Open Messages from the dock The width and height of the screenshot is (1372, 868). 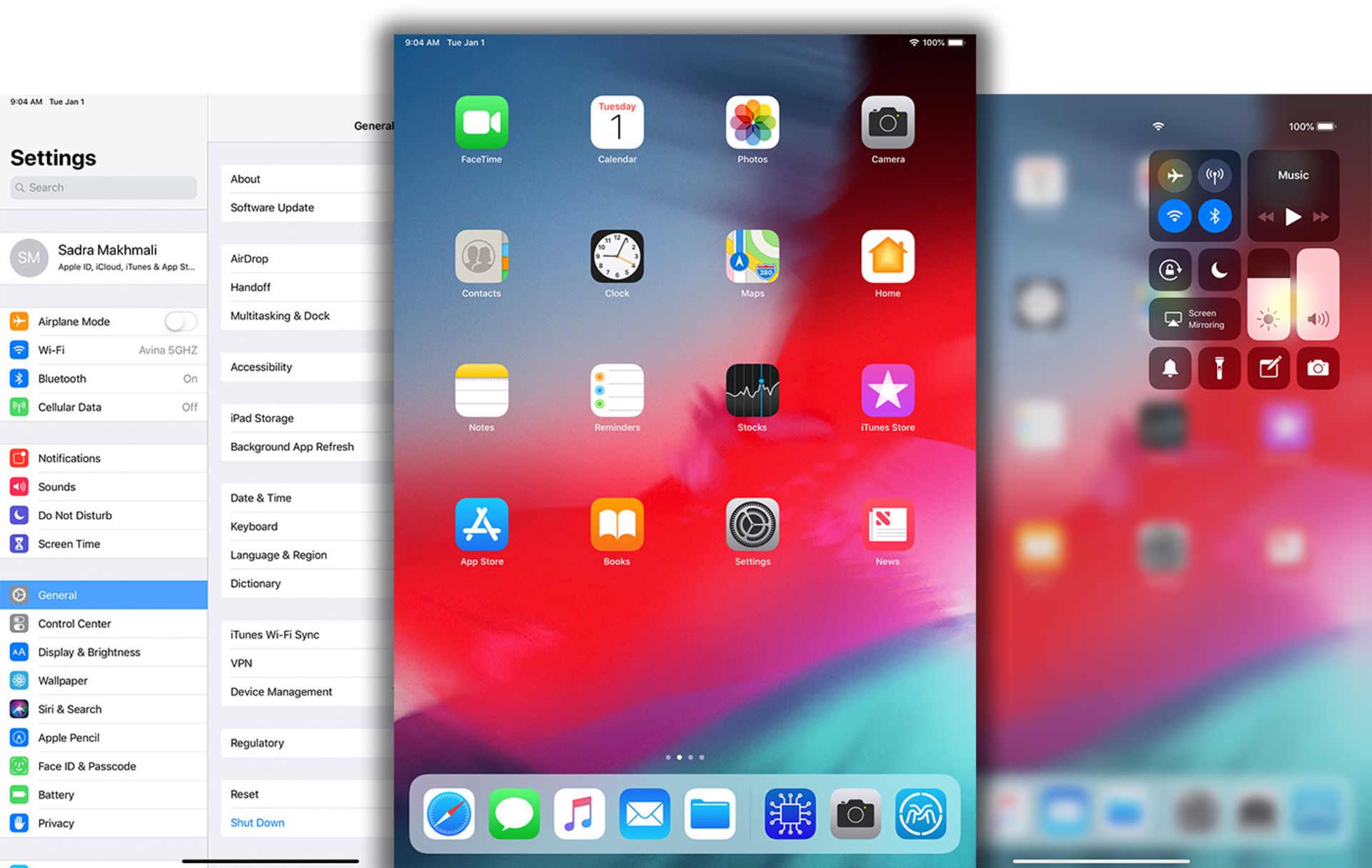click(514, 814)
